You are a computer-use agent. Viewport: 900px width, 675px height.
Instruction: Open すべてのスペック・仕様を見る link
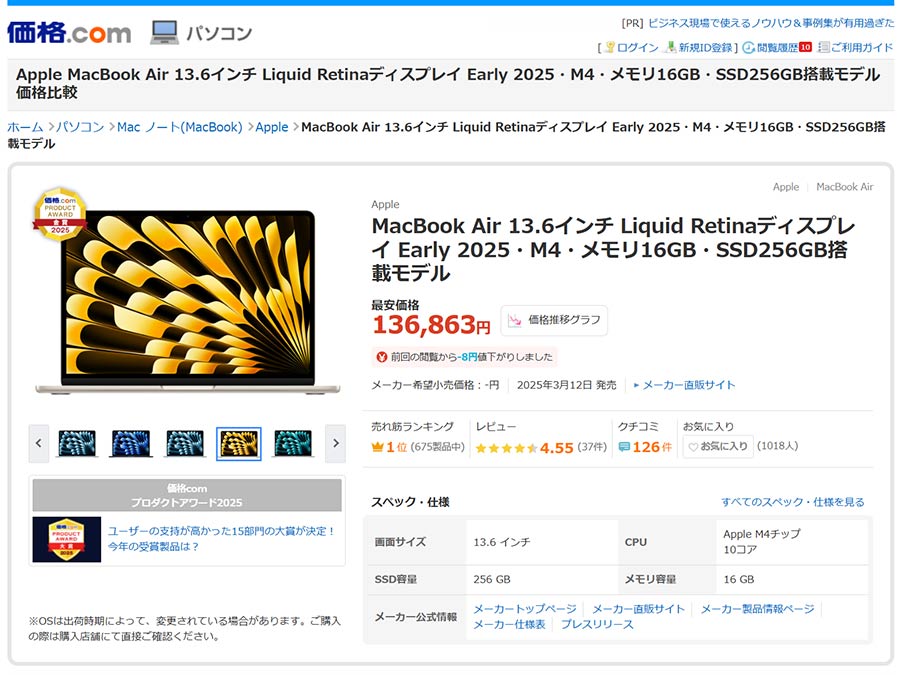click(792, 502)
